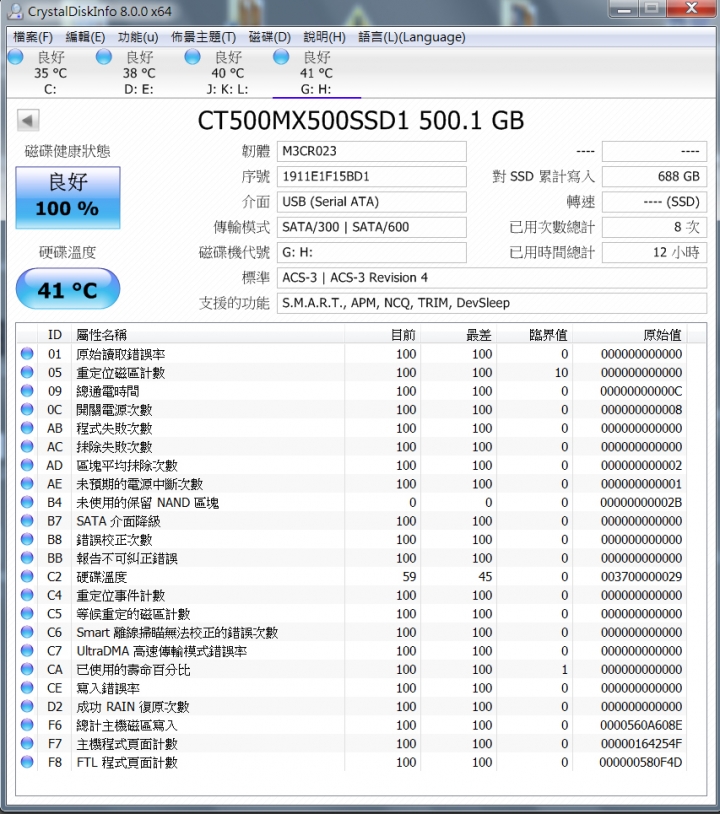Click the ID column header
720x814 pixels.
(x=55, y=335)
